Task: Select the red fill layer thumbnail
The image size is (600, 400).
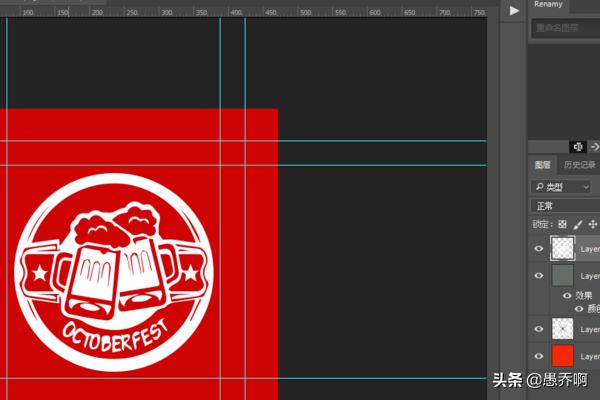Action: tap(563, 356)
